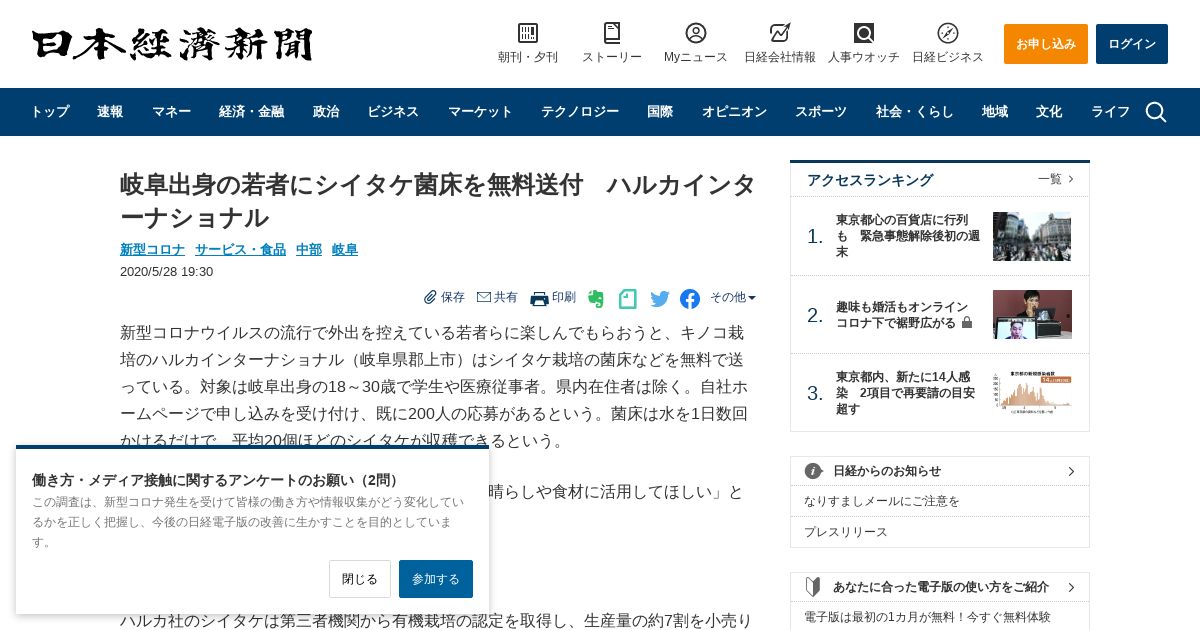The height and width of the screenshot is (630, 1200).
Task: Share via the green note icon
Action: click(x=628, y=298)
